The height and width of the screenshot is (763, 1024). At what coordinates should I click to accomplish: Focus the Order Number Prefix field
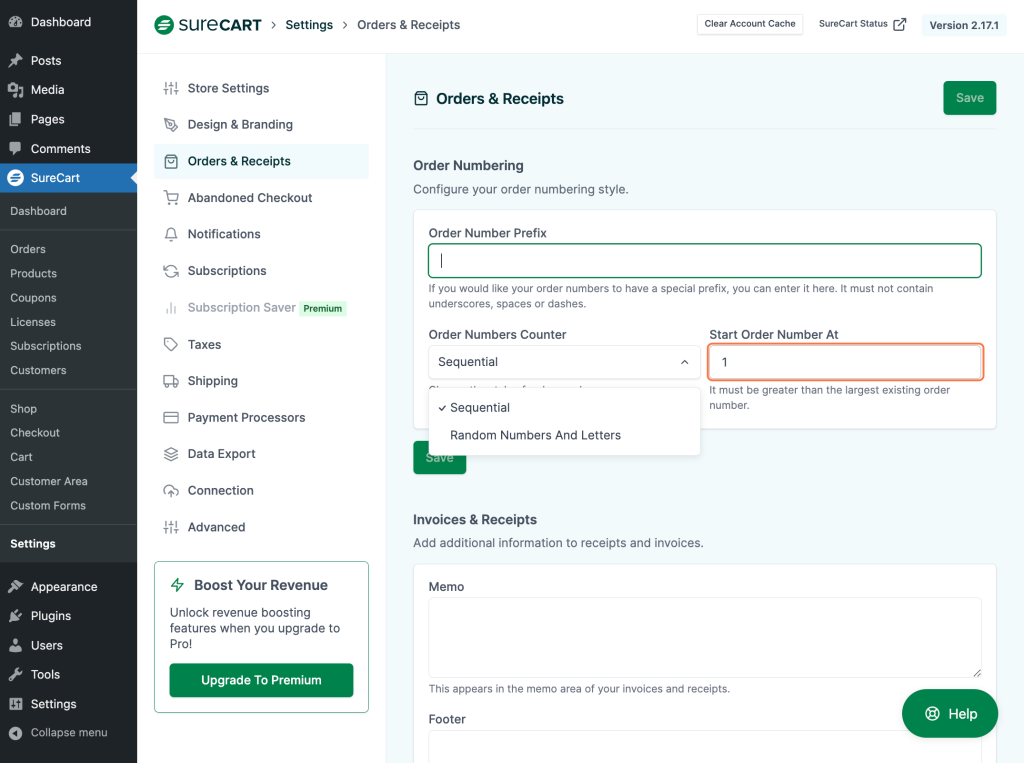(x=704, y=261)
